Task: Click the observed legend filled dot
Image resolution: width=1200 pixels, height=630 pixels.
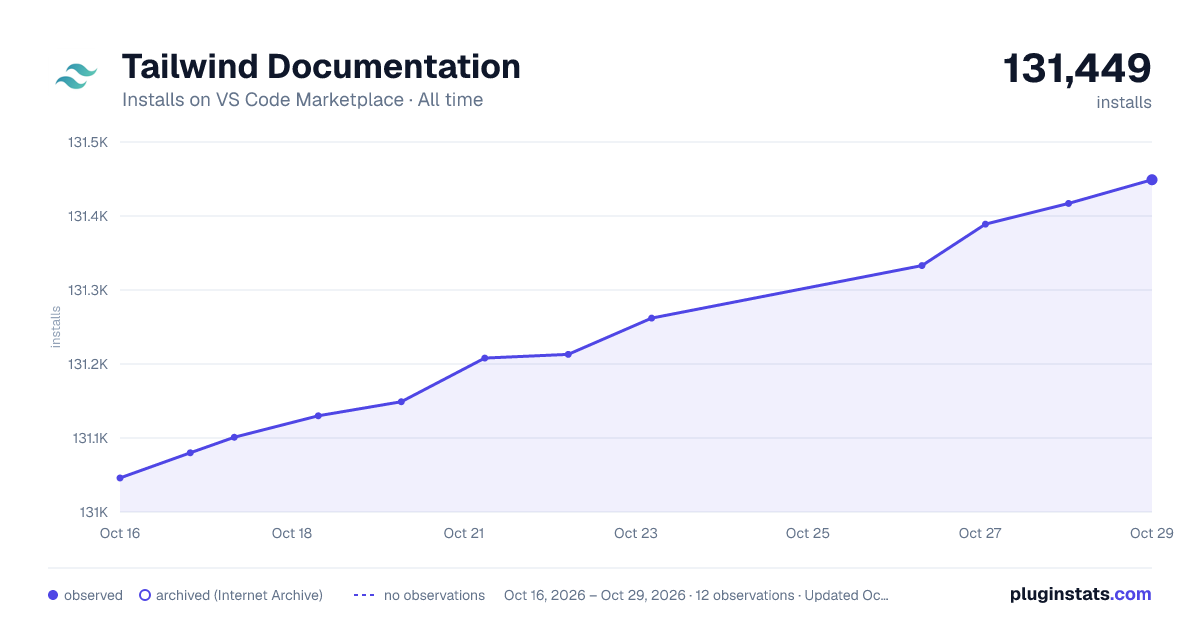Action: pyautogui.click(x=53, y=595)
